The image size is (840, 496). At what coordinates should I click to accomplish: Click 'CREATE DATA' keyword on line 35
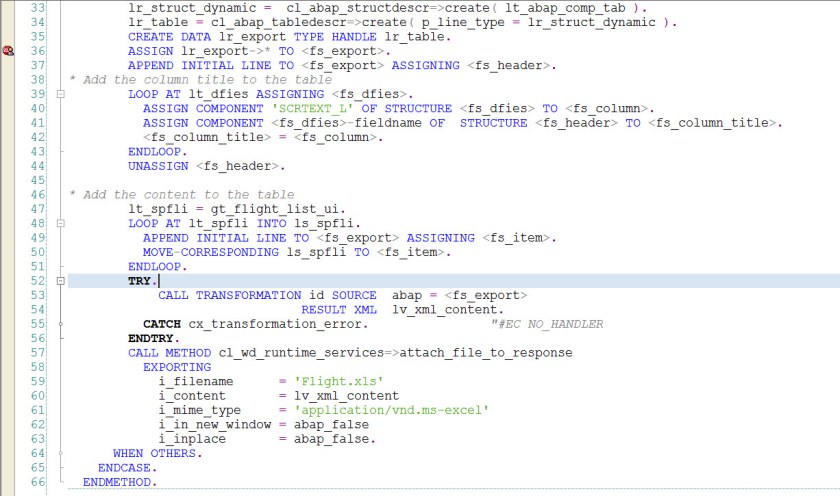pos(169,37)
